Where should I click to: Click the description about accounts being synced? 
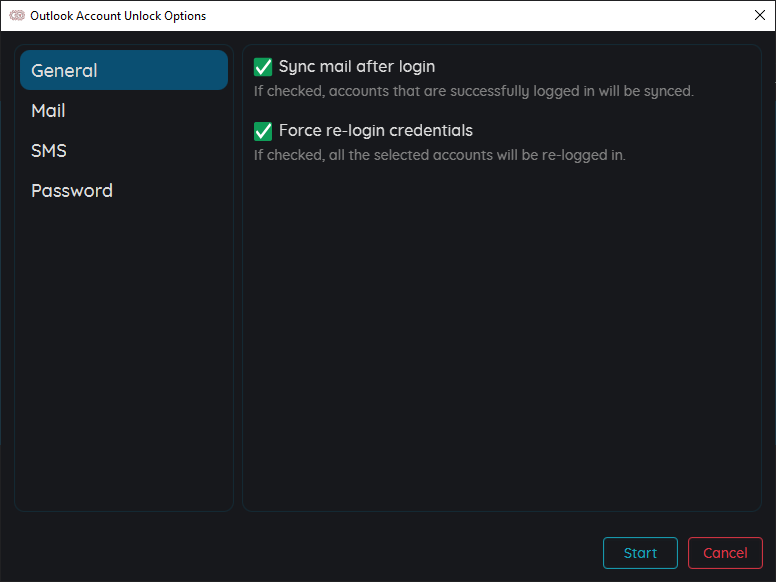click(474, 91)
